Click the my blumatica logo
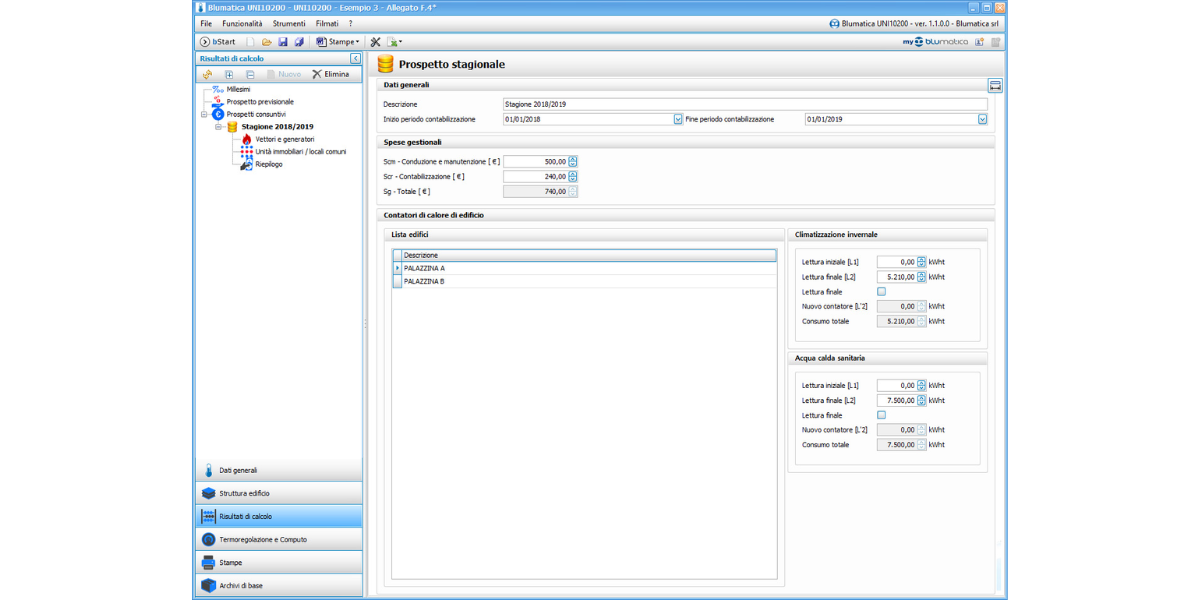This screenshot has height=600, width=1200. [x=936, y=42]
